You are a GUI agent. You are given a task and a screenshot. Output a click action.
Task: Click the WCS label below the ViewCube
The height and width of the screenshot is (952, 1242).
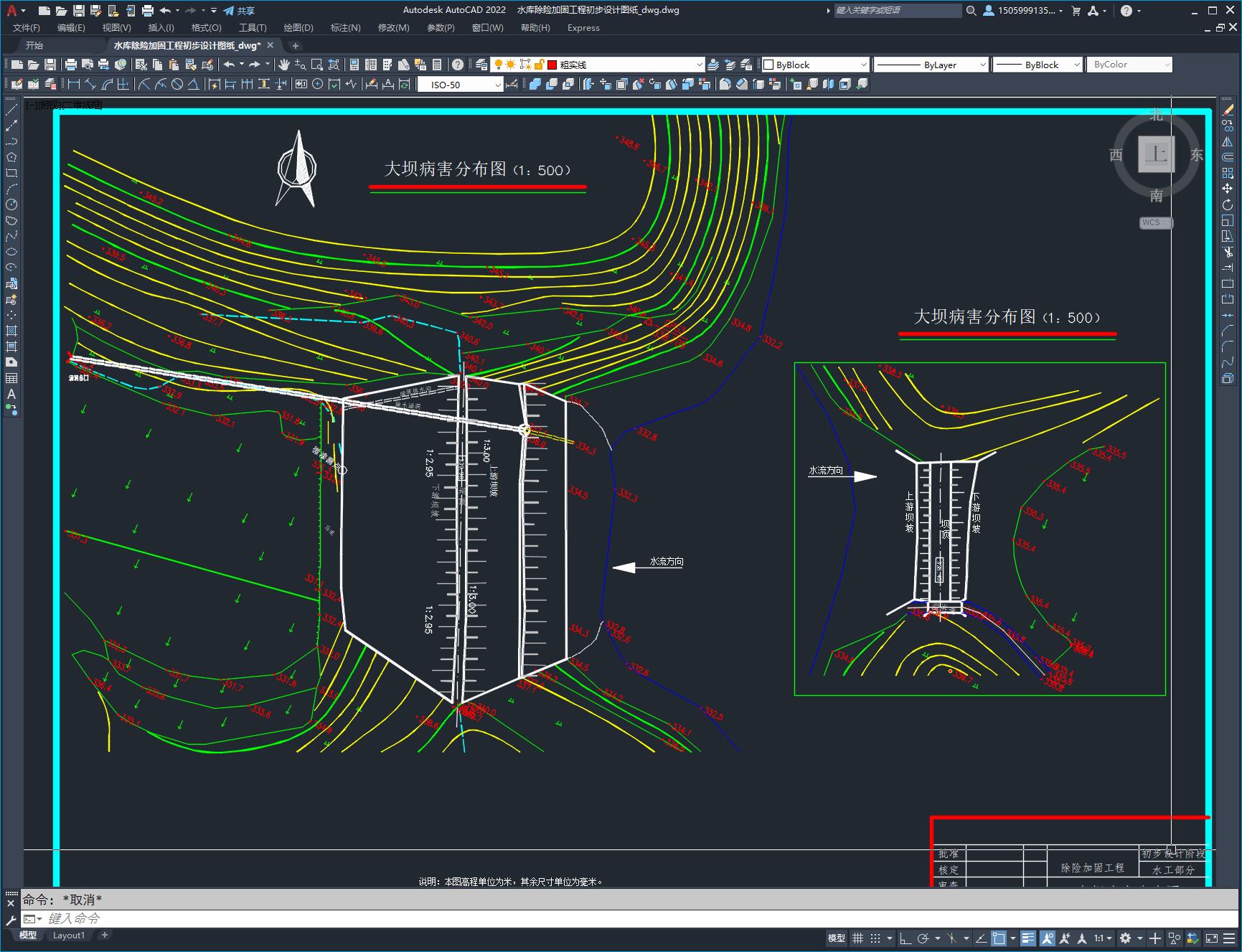point(1152,222)
